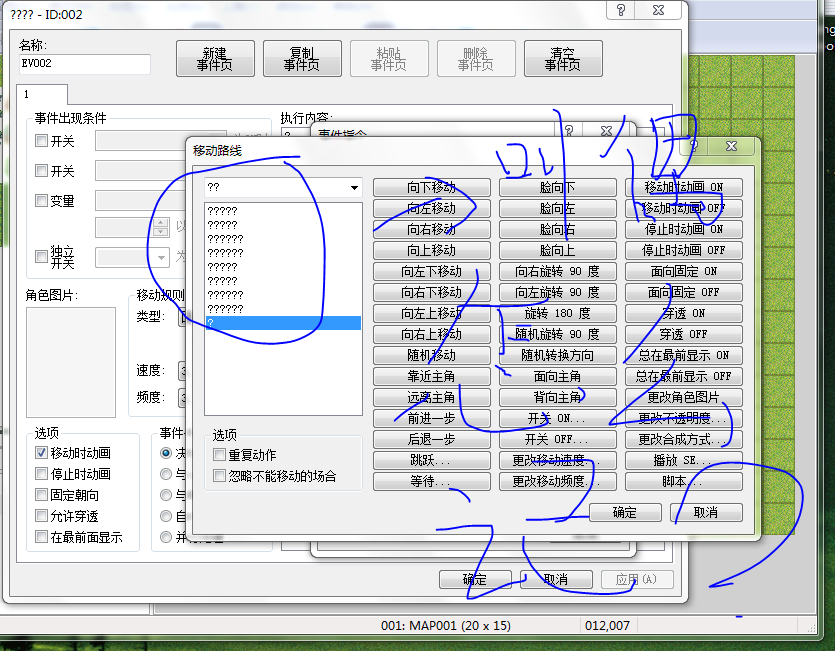The image size is (835, 651).
Task: Click 确定 in the event editor window
Action: pos(475,579)
